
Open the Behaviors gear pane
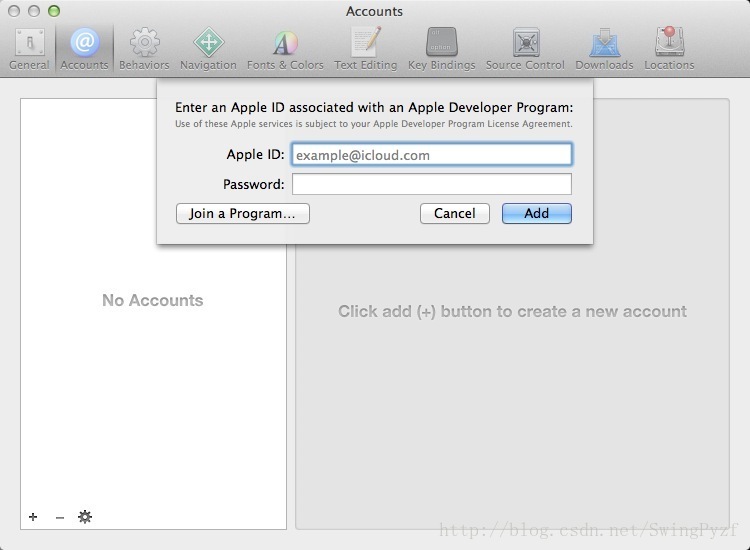pyautogui.click(x=144, y=49)
